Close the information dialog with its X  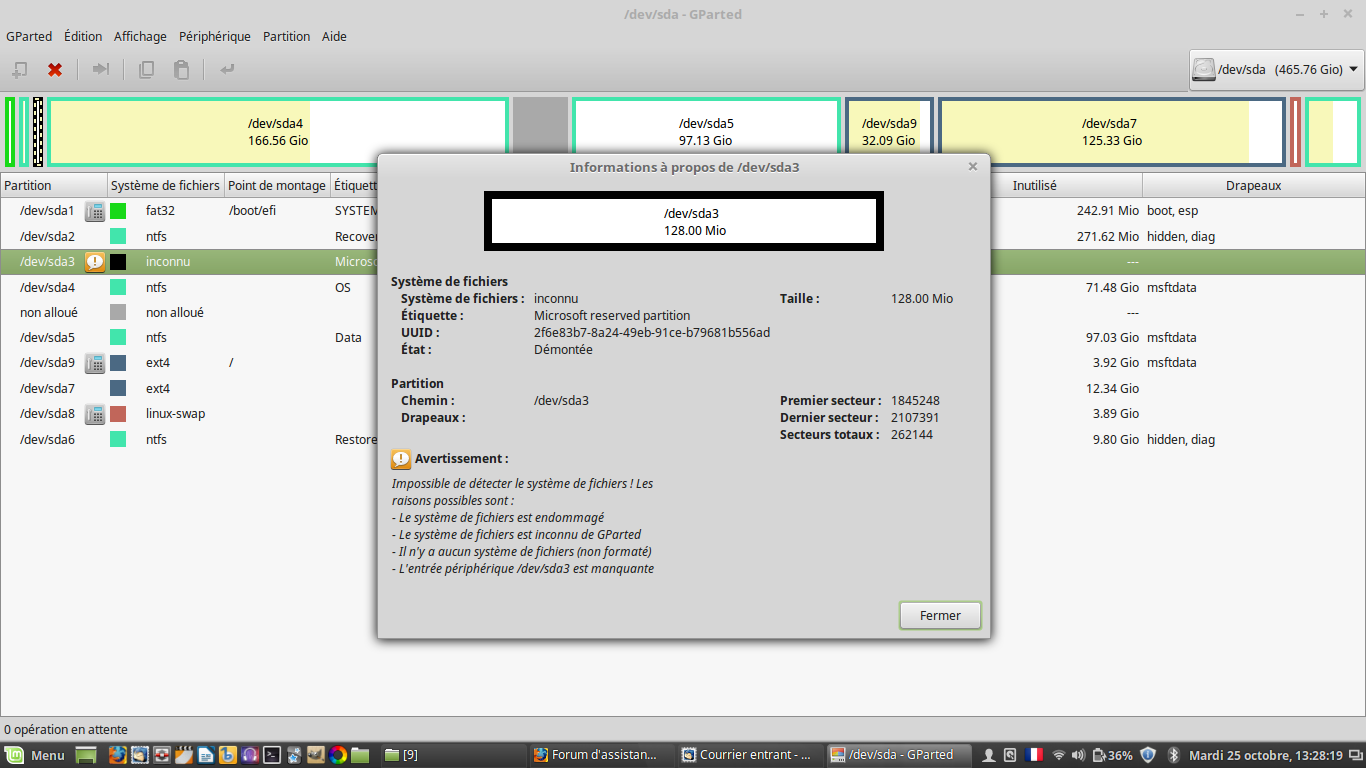(973, 167)
